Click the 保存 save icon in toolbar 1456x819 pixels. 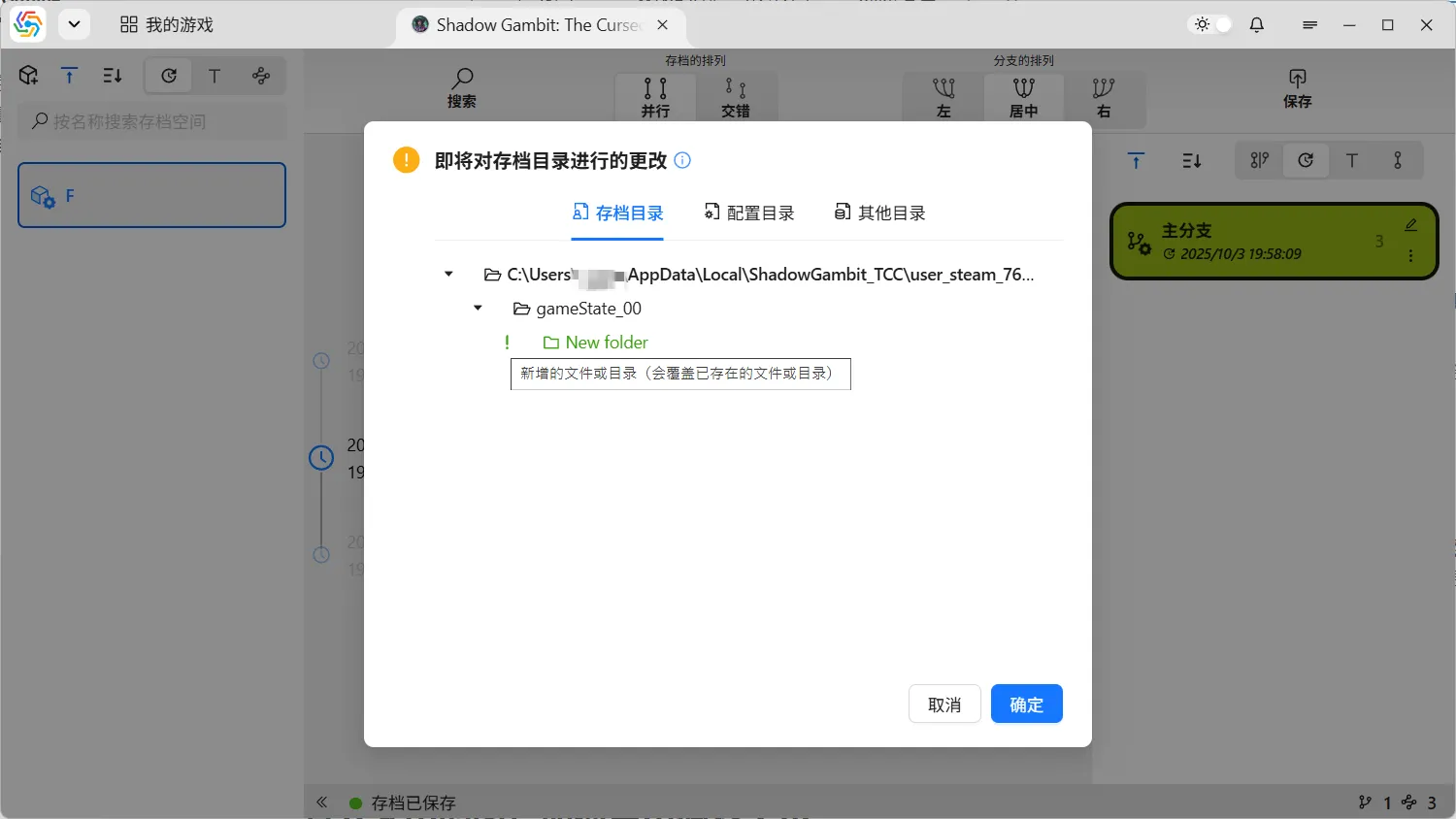pos(1297,88)
